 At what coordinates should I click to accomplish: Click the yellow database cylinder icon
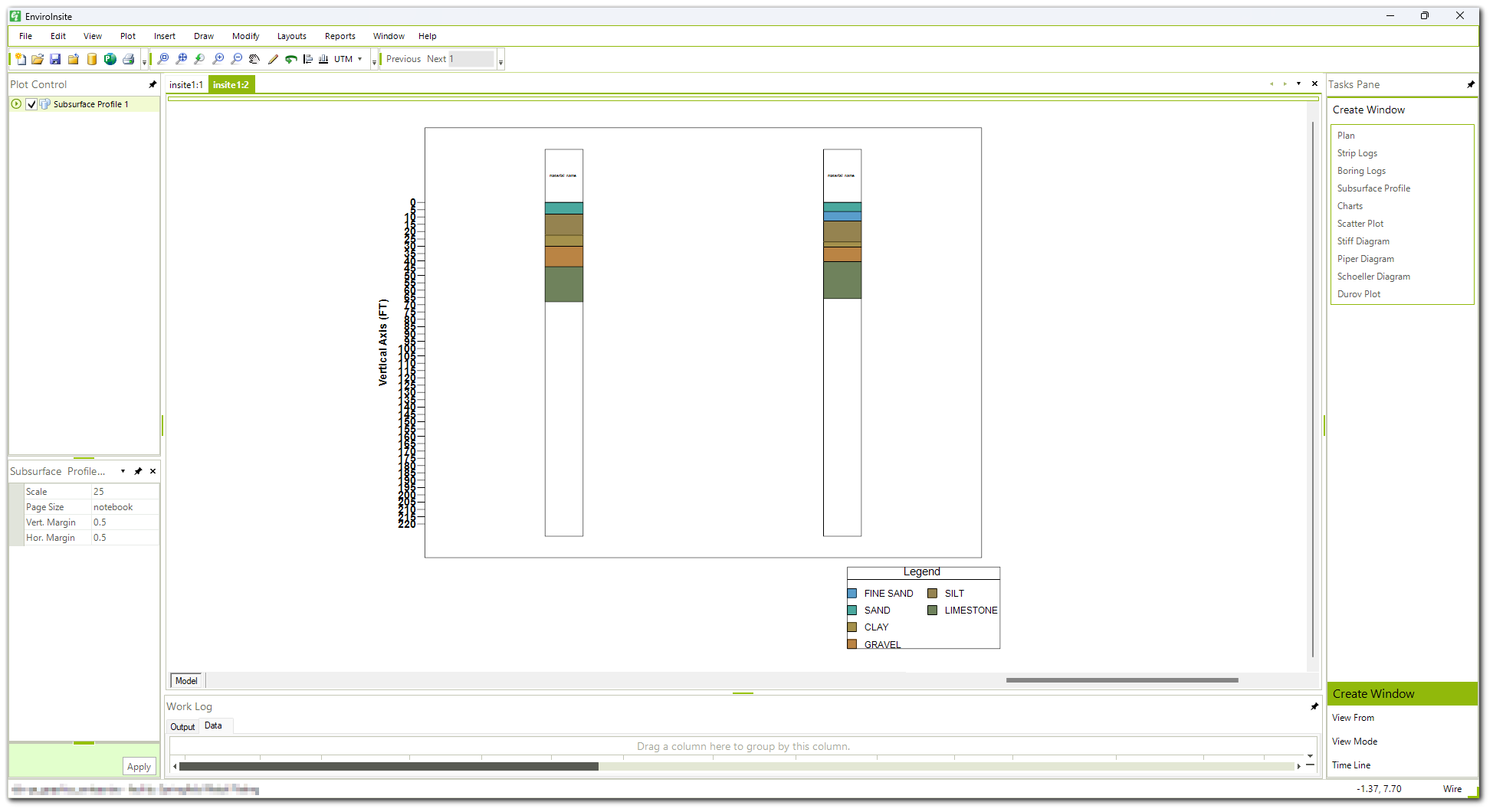click(92, 59)
